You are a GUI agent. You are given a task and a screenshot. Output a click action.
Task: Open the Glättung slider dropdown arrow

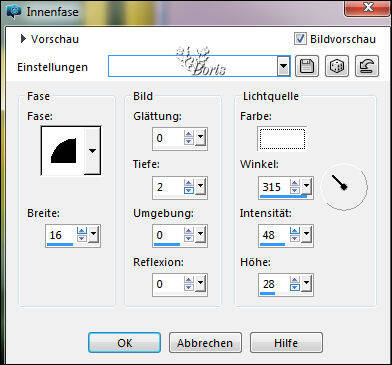(x=200, y=138)
